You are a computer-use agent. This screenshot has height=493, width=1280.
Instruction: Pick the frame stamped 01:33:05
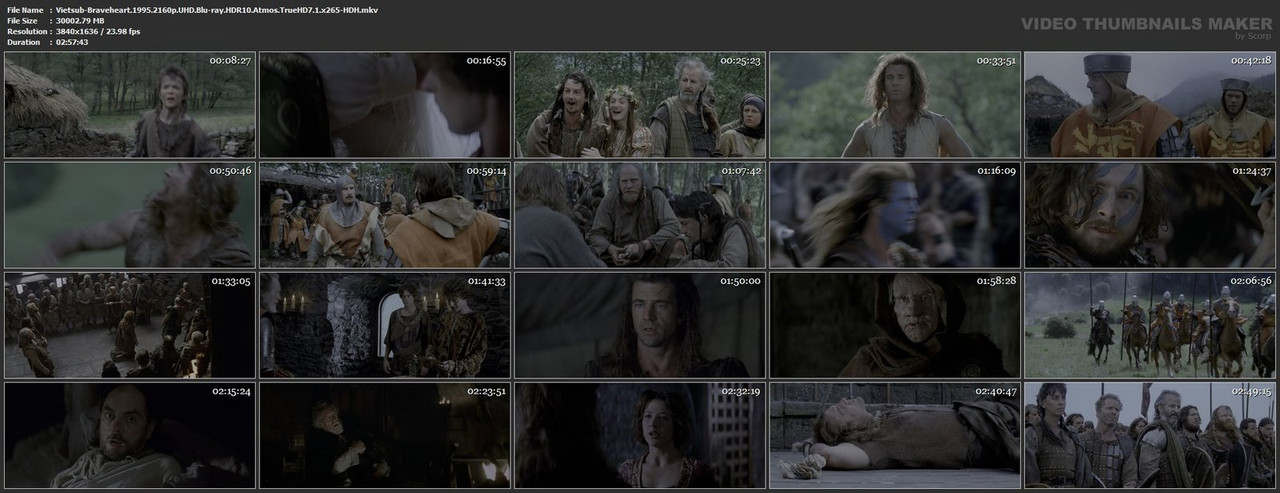pyautogui.click(x=130, y=325)
